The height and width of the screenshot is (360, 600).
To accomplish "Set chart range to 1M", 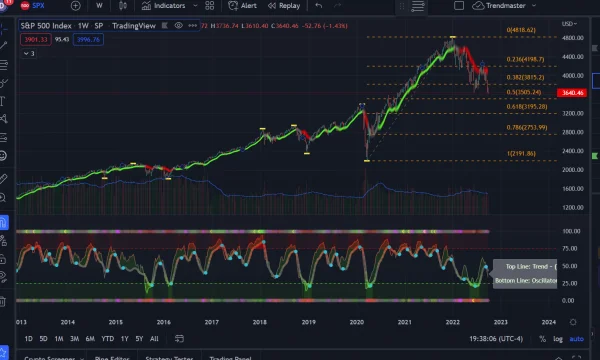I will point(59,339).
